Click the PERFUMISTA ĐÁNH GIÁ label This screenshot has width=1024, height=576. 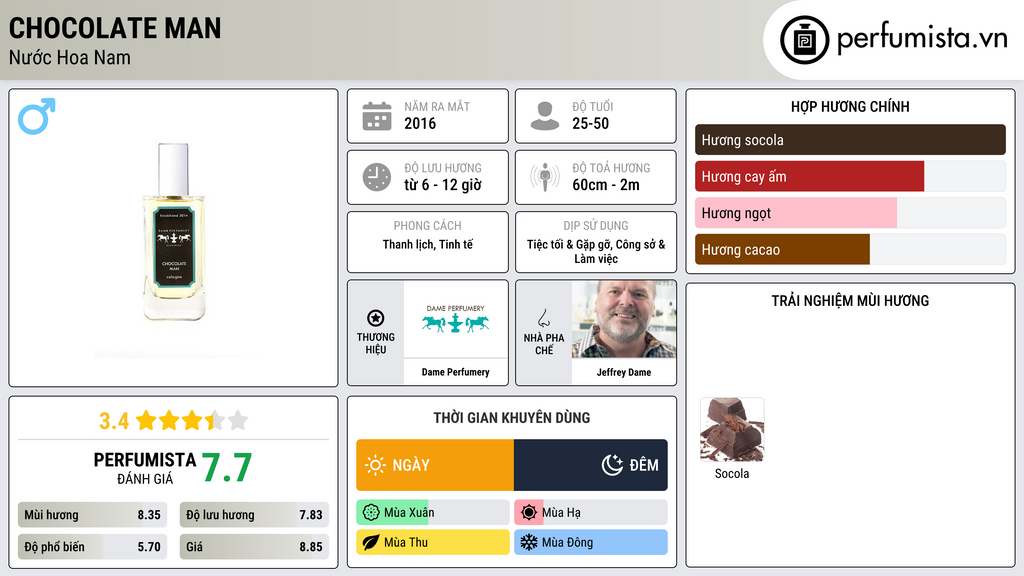(x=145, y=468)
